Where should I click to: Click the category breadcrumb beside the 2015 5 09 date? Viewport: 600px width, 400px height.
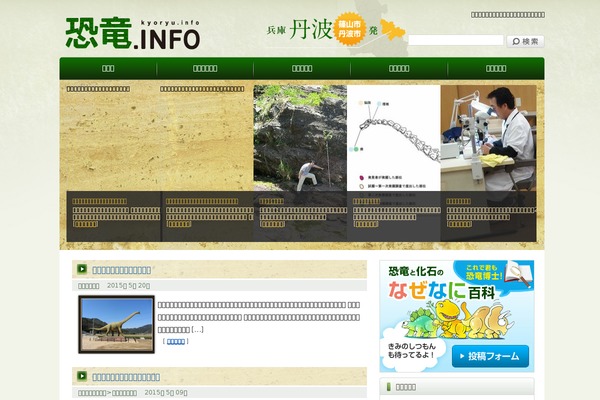(107, 393)
